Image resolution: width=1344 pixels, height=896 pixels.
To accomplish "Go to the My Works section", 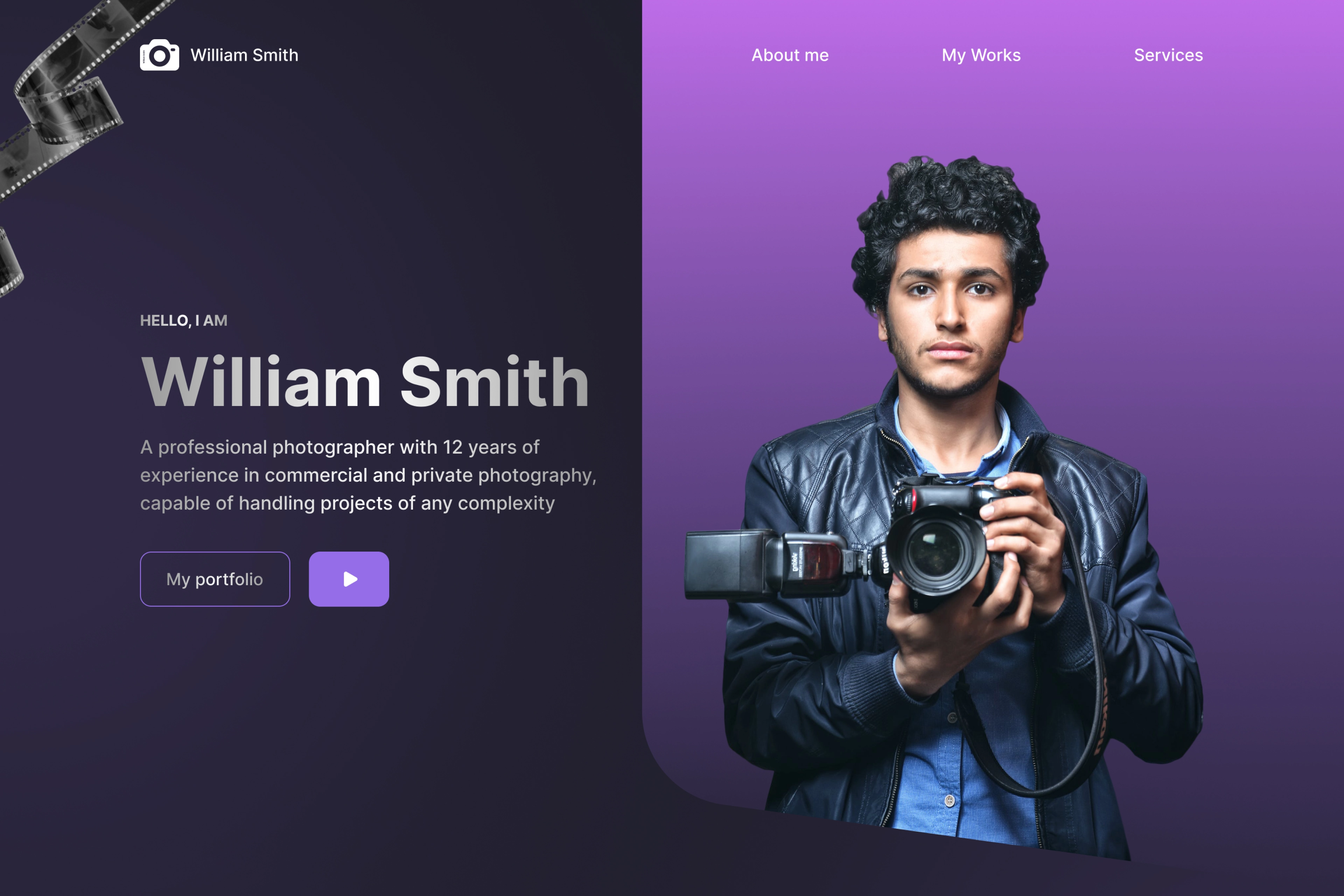I will (x=981, y=55).
